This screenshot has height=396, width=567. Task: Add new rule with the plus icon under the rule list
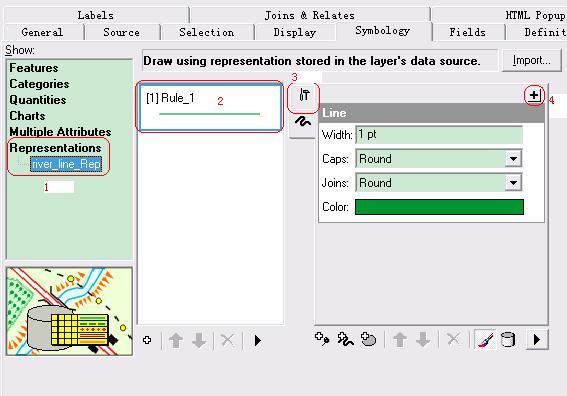coord(147,340)
